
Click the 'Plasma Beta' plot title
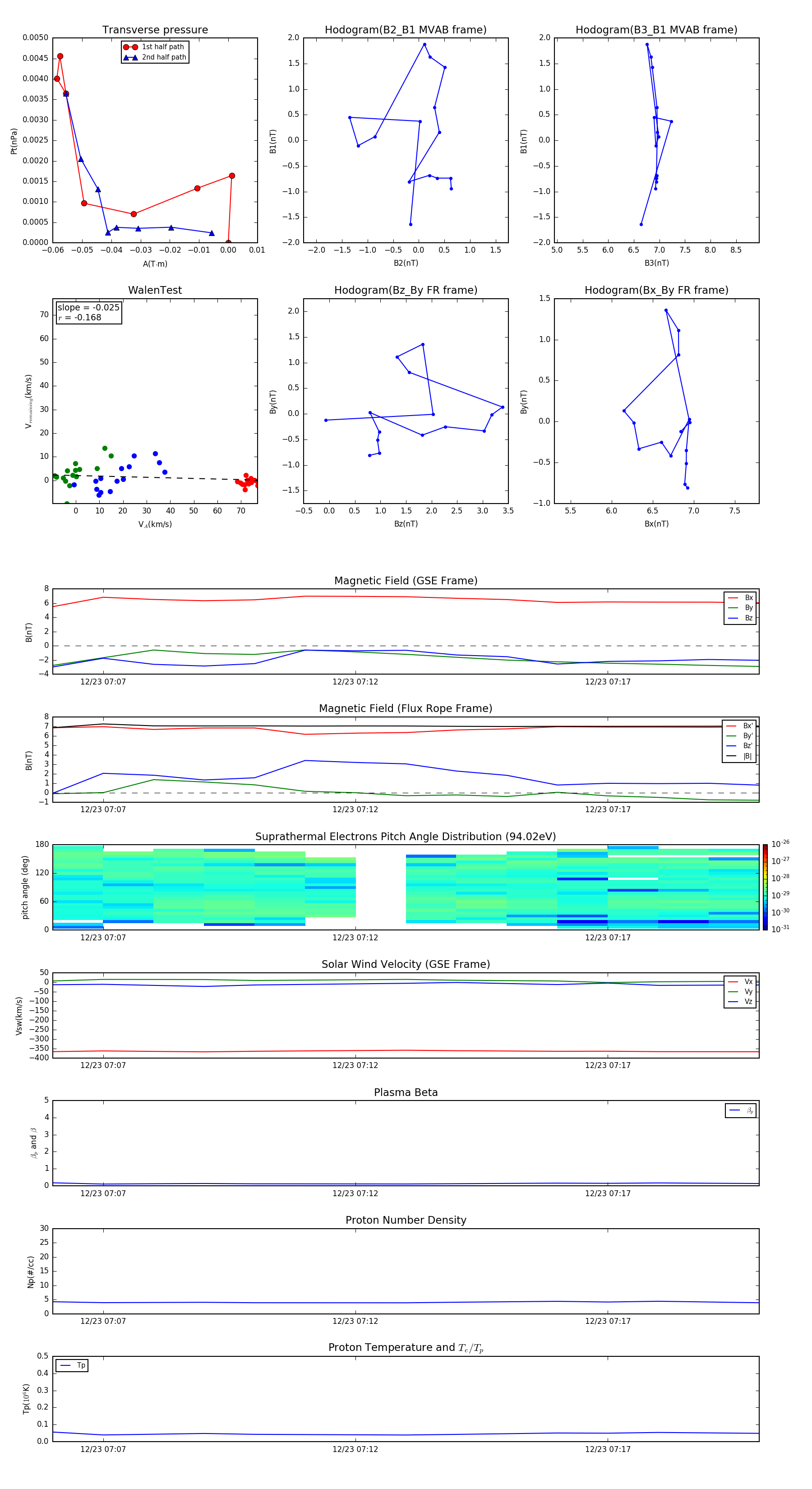tap(406, 1092)
